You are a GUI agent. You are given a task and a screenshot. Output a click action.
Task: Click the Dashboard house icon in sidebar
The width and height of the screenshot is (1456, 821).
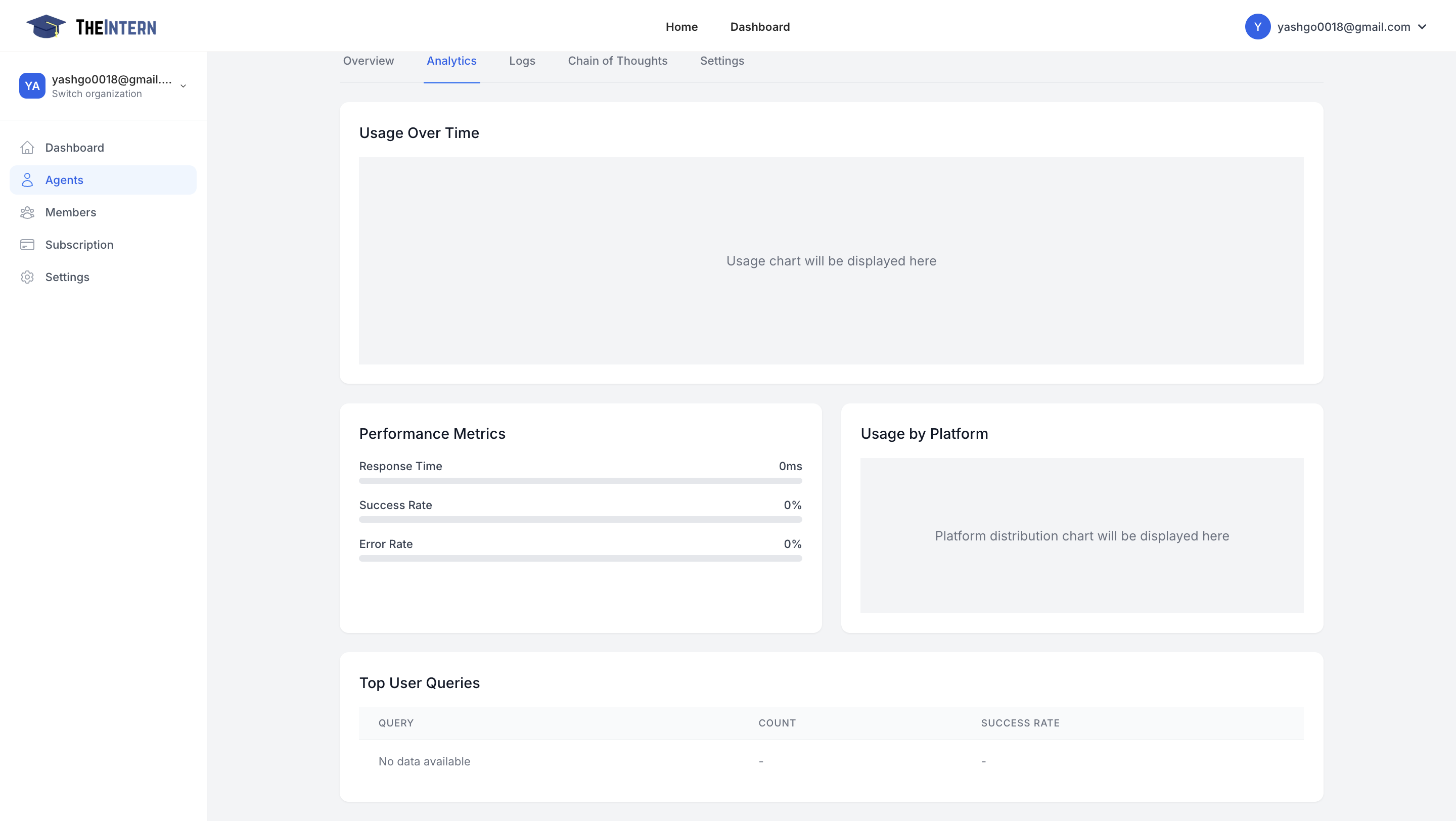(27, 148)
